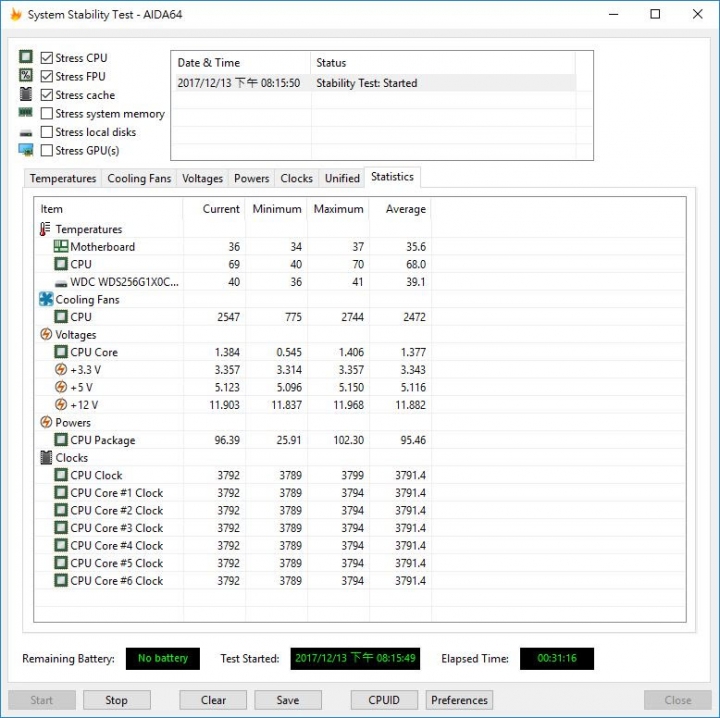Viewport: 720px width, 718px height.
Task: Click the WDC WDS256G1X0C drive icon
Action: pos(61,283)
